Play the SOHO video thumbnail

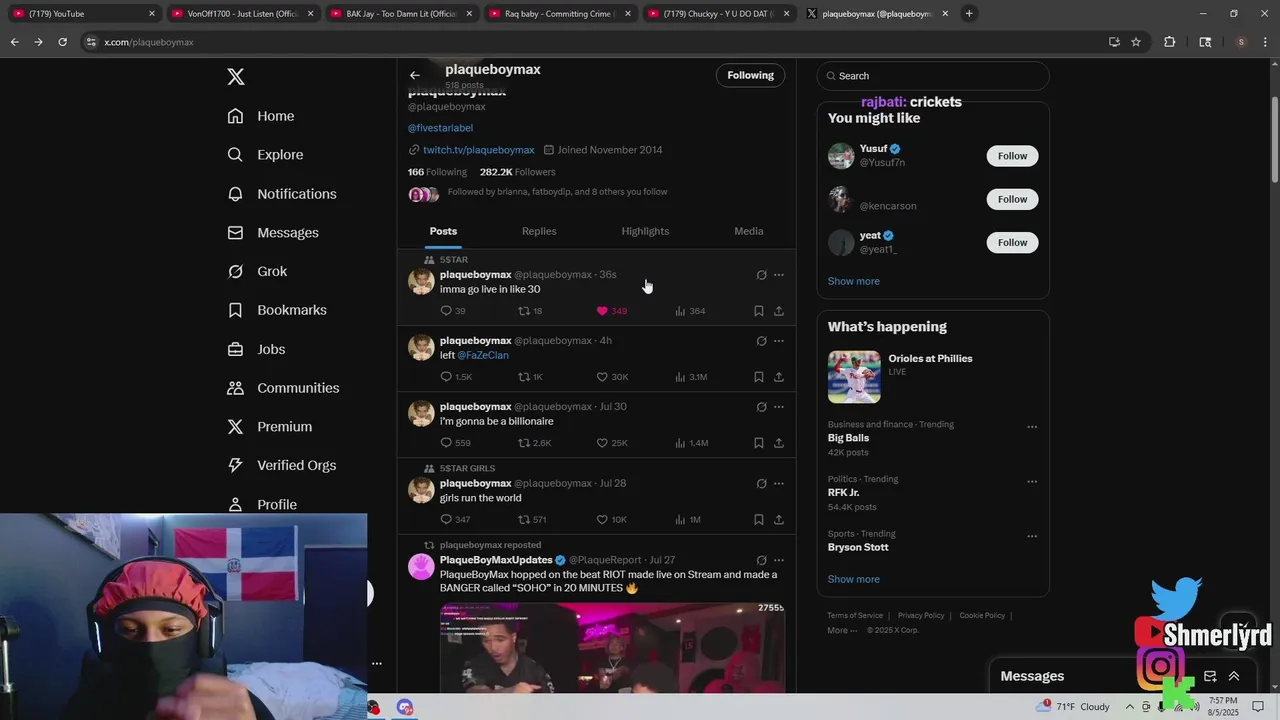(x=612, y=648)
